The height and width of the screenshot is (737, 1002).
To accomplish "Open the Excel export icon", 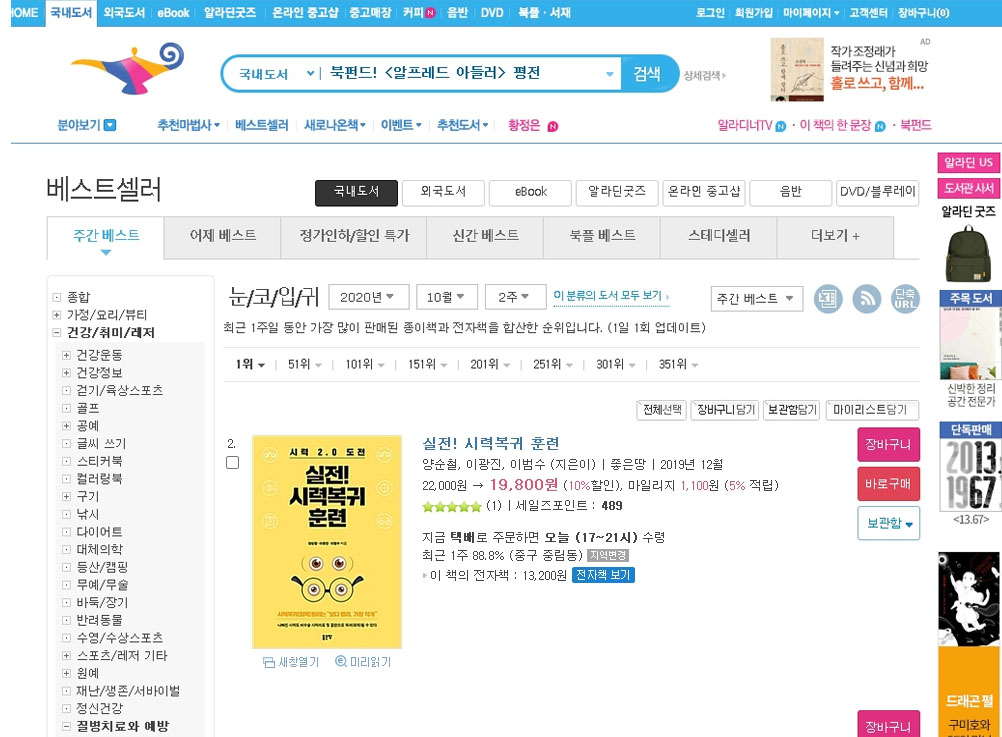I will pos(828,299).
